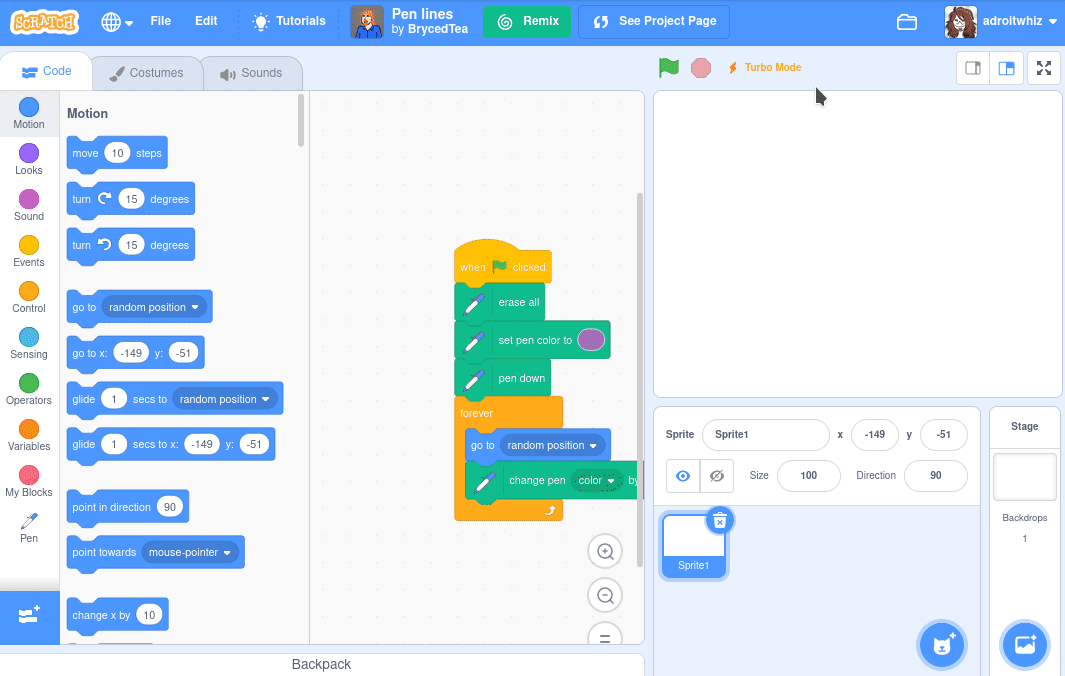Image resolution: width=1065 pixels, height=676 pixels.
Task: Open the File menu
Action: pyautogui.click(x=160, y=21)
